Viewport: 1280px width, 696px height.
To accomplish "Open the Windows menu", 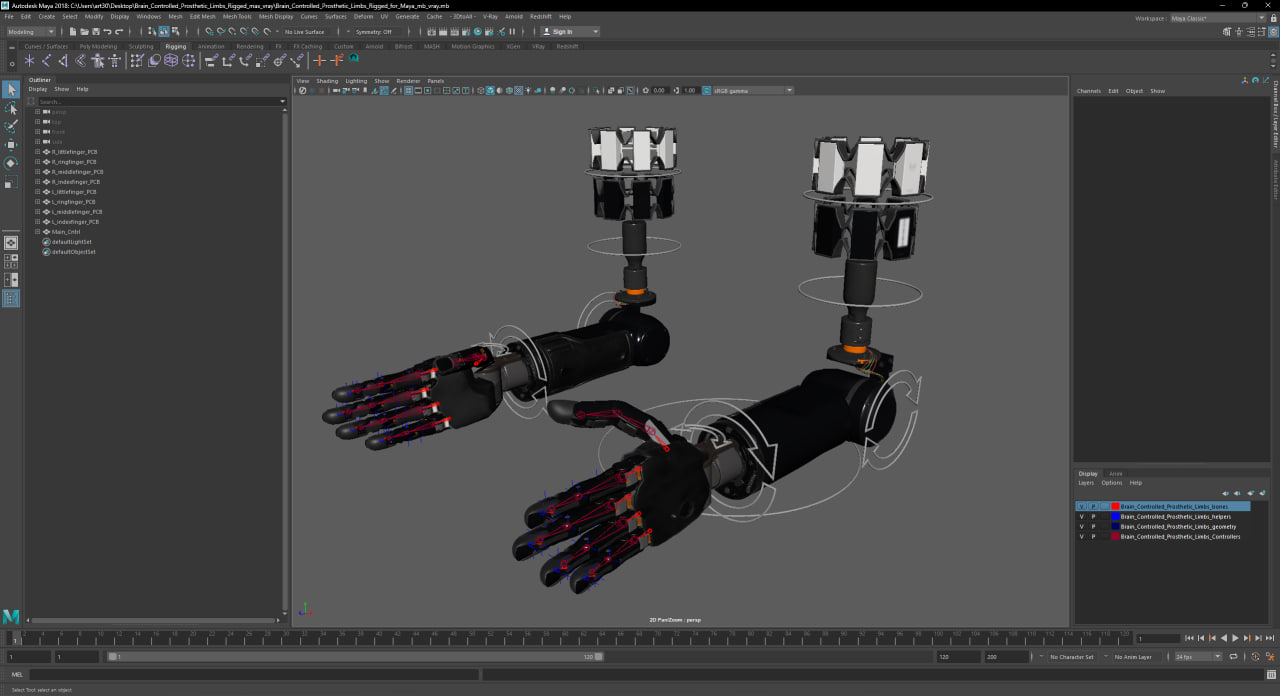I will 148,17.
